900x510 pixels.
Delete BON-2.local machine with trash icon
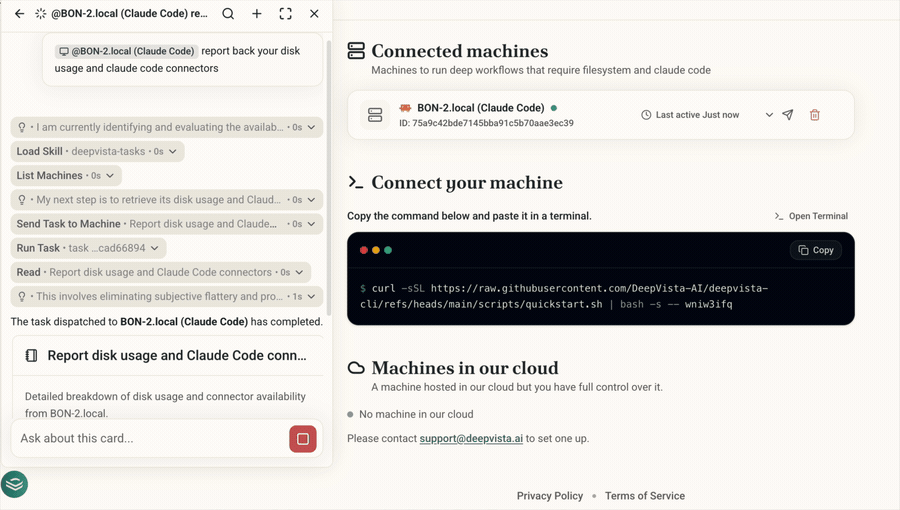tap(814, 115)
